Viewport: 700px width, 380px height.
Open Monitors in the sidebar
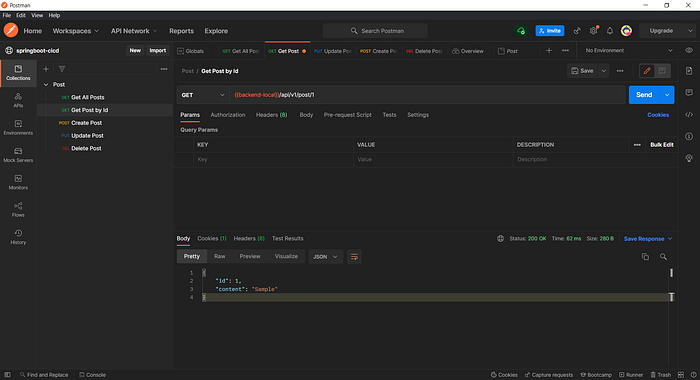(x=18, y=182)
